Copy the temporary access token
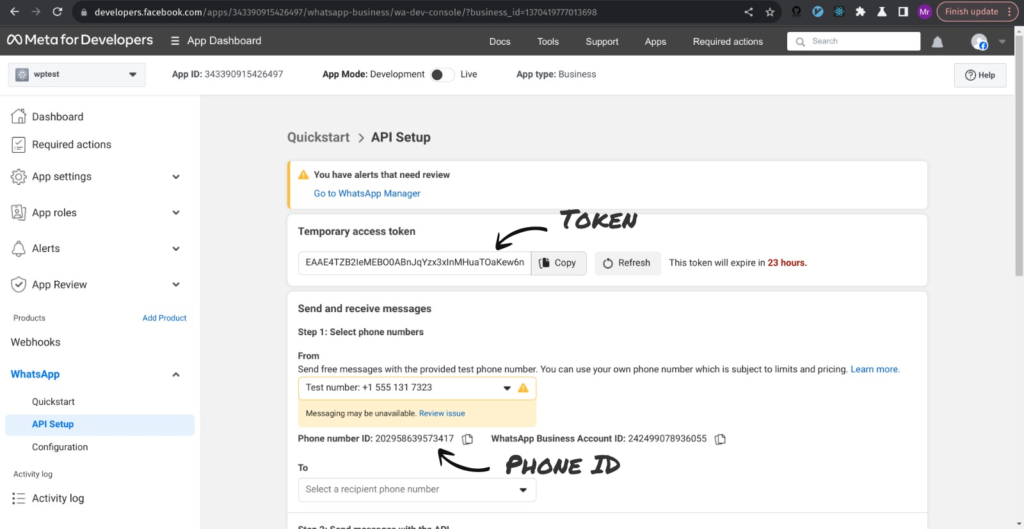Image resolution: width=1024 pixels, height=529 pixels. [x=558, y=263]
